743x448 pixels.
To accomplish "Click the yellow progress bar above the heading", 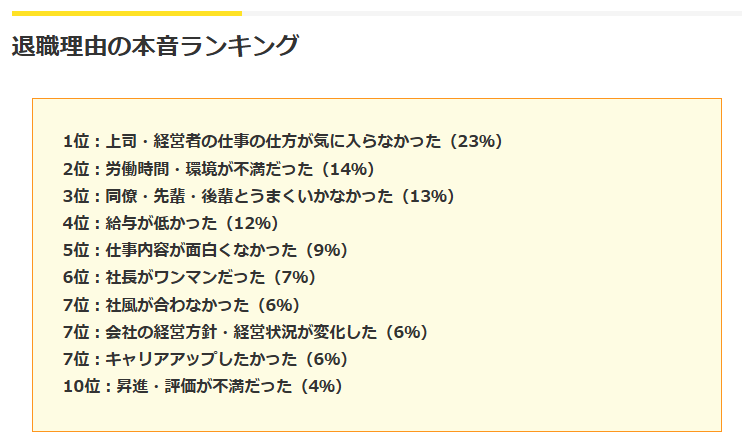I will coord(127,13).
